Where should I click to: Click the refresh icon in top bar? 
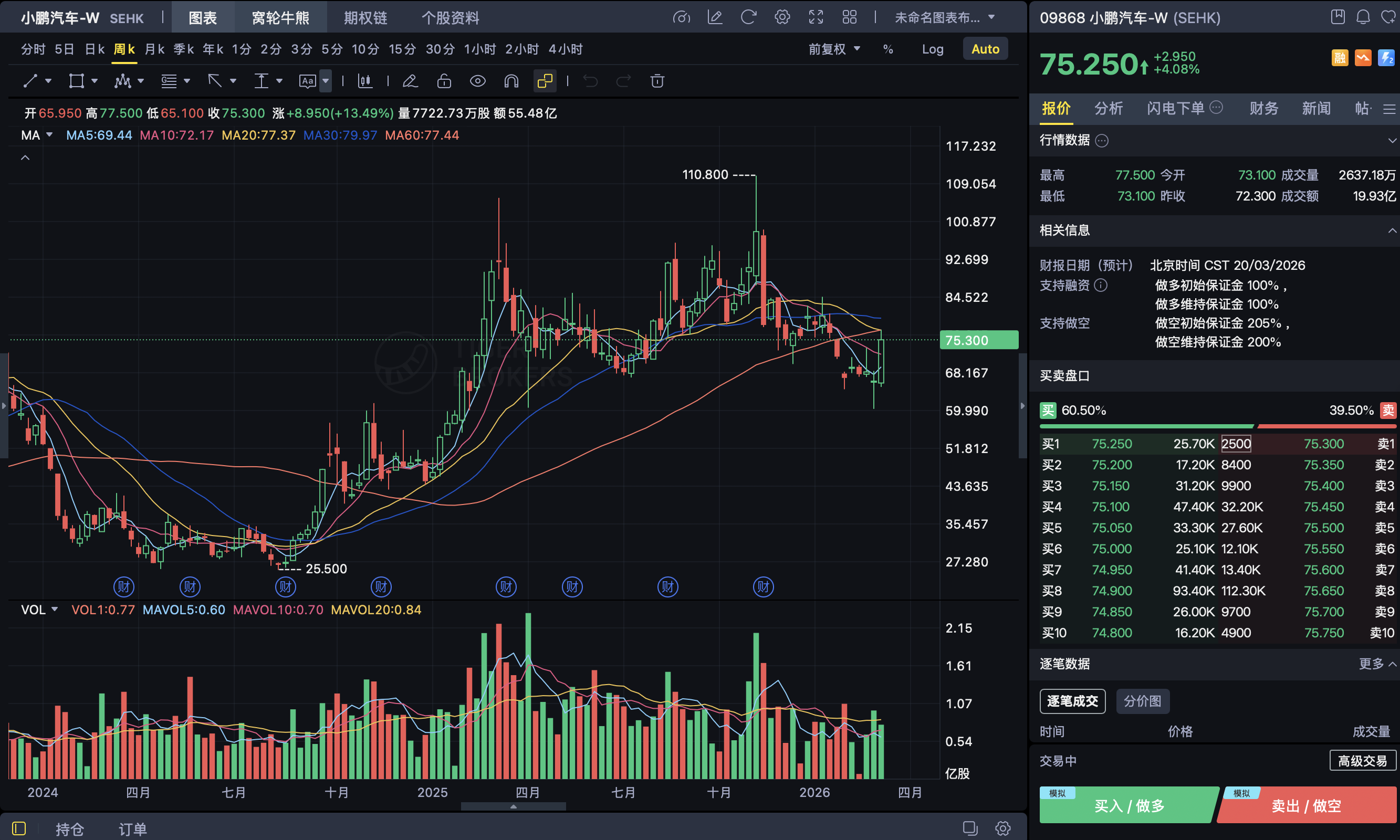(748, 17)
